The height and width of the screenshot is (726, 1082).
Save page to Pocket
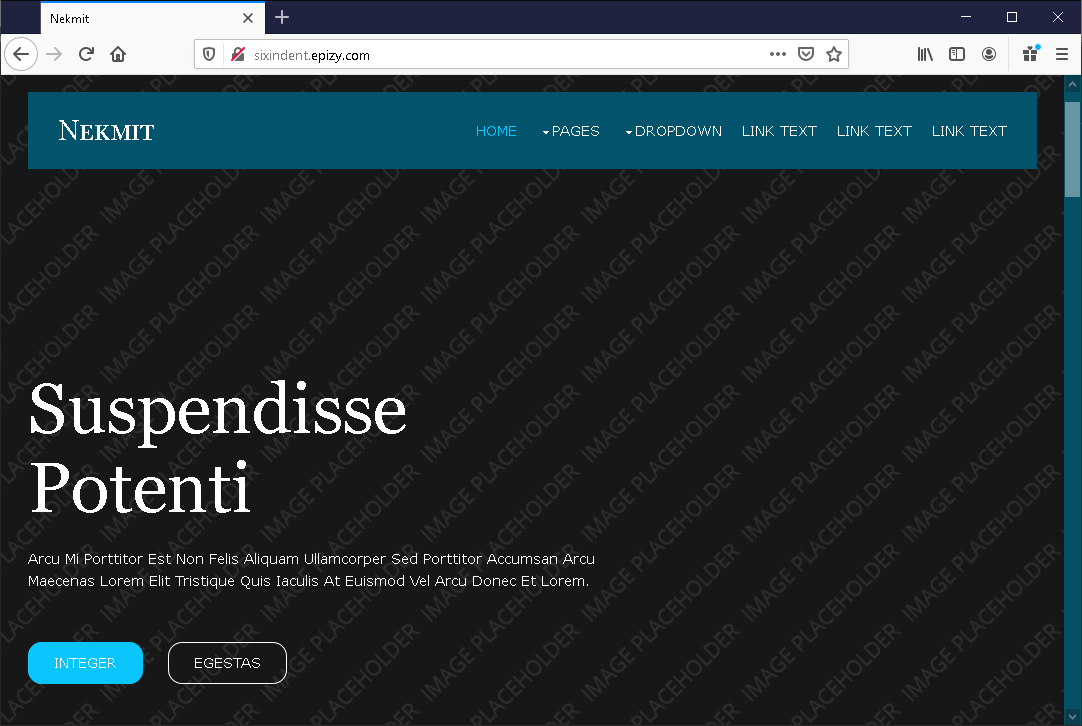[806, 54]
